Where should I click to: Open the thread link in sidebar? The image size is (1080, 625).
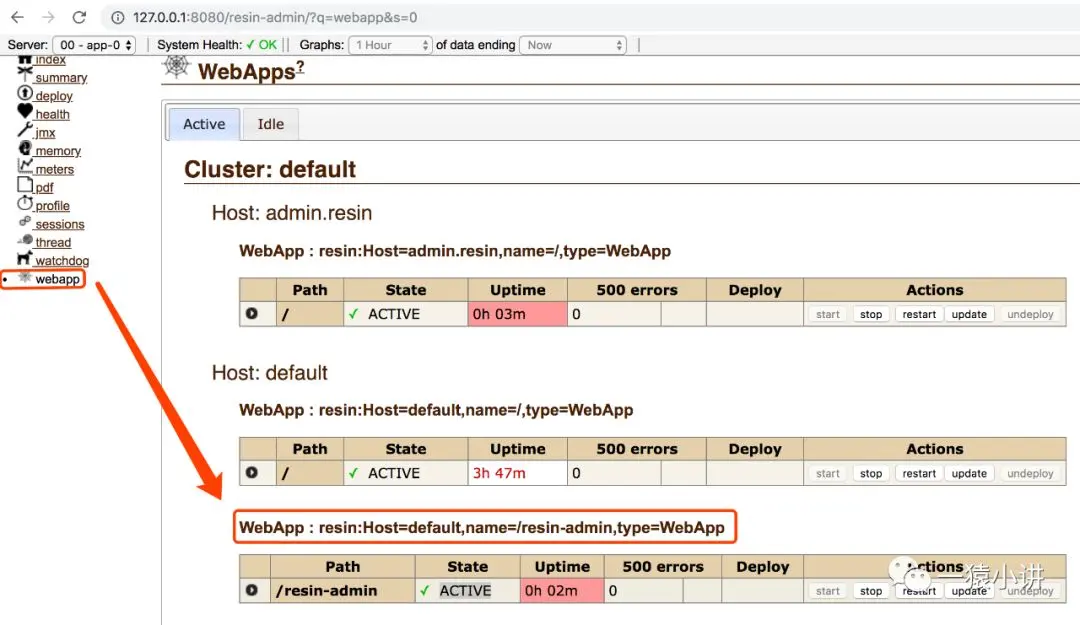(x=53, y=243)
